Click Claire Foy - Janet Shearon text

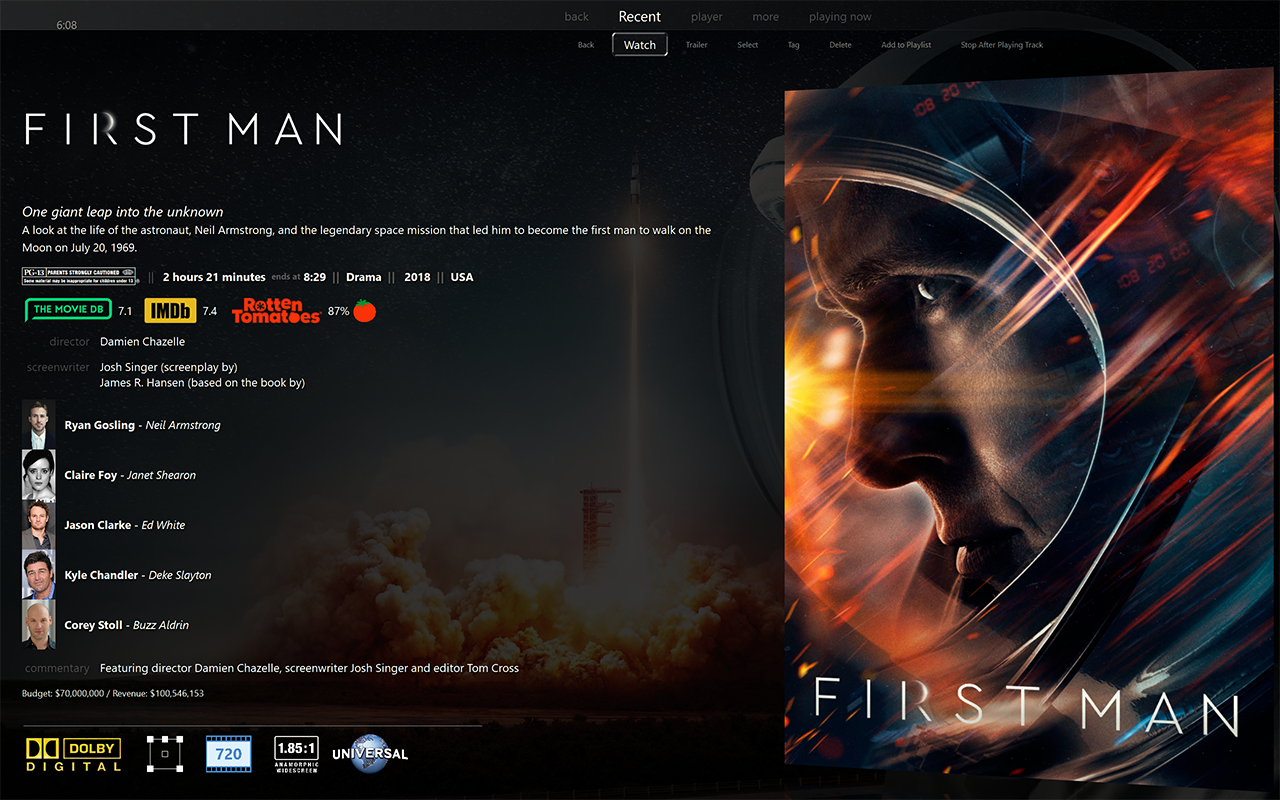[130, 475]
